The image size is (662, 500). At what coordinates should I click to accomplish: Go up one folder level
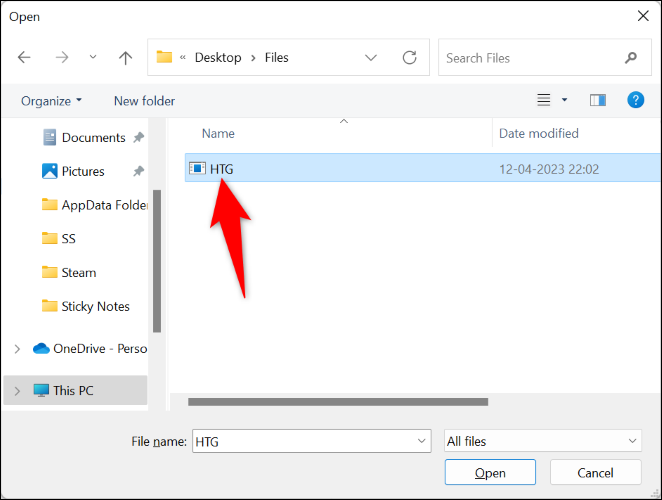(x=125, y=57)
